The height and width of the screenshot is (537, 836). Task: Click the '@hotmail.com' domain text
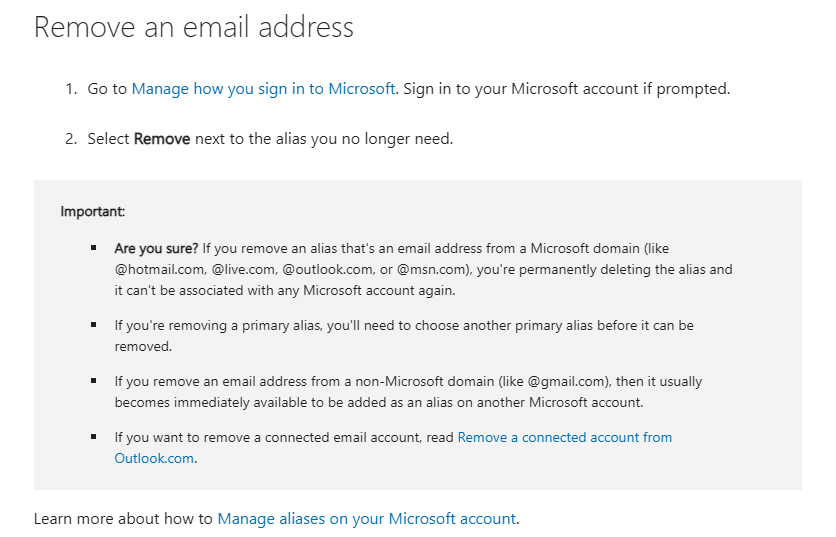pyautogui.click(x=160, y=269)
